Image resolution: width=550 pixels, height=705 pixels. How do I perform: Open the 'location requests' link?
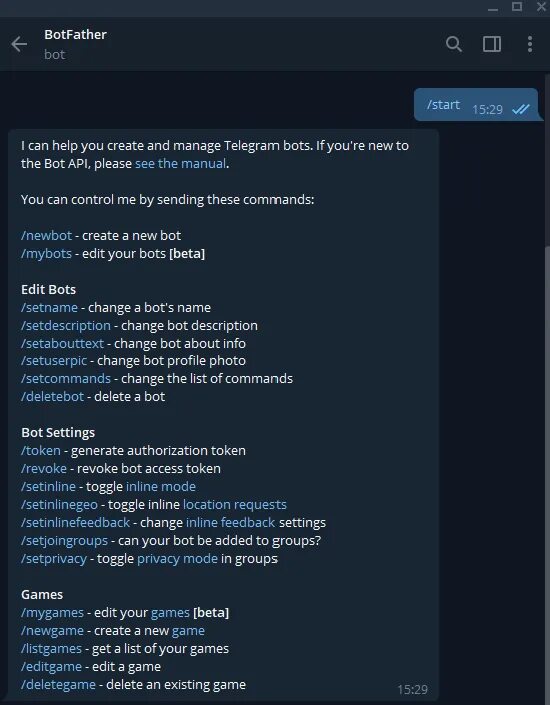click(x=235, y=504)
